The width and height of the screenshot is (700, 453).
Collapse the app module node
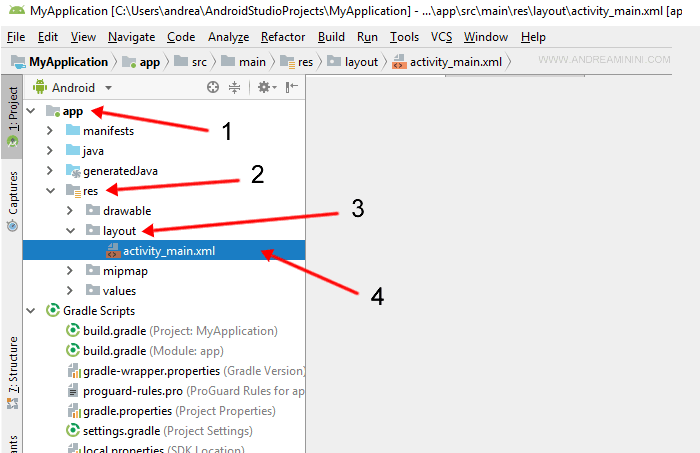coord(31,111)
